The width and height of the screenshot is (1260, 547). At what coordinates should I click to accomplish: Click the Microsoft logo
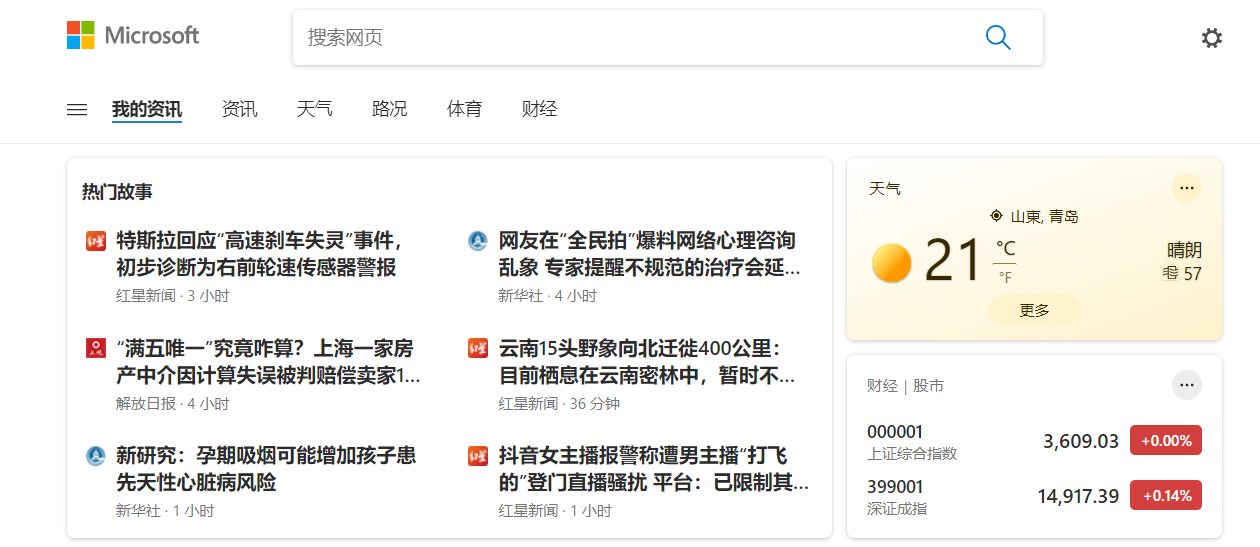pos(133,36)
